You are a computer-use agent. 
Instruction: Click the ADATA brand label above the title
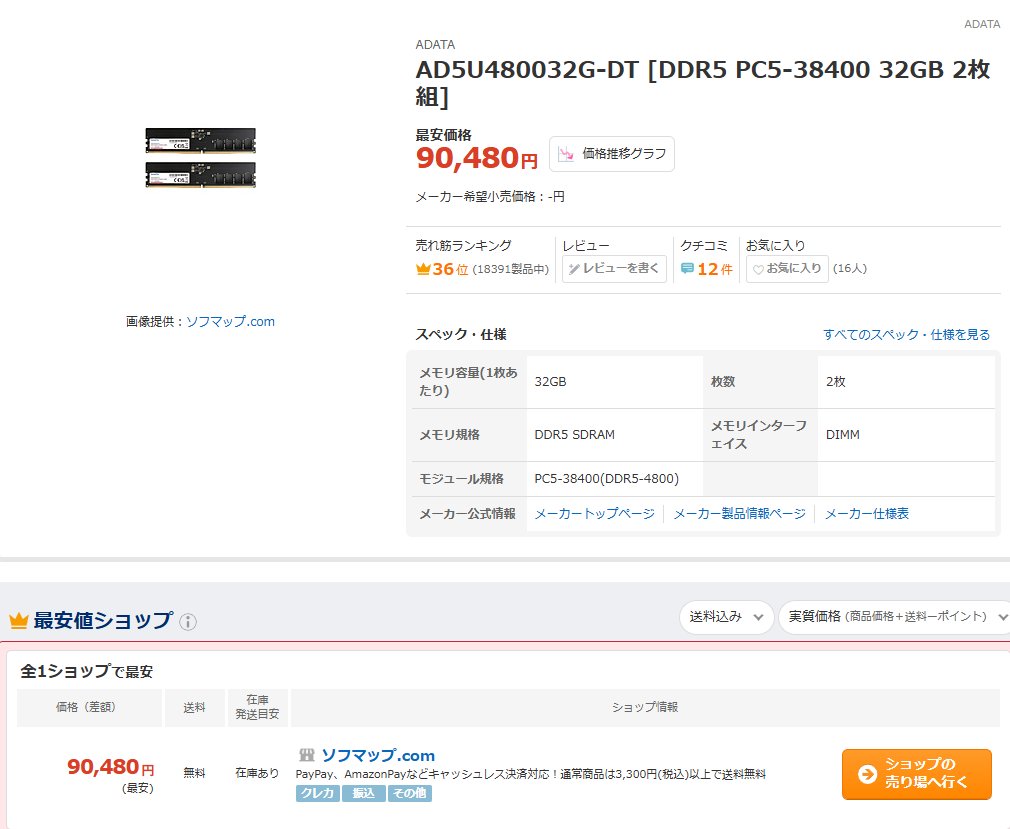435,44
